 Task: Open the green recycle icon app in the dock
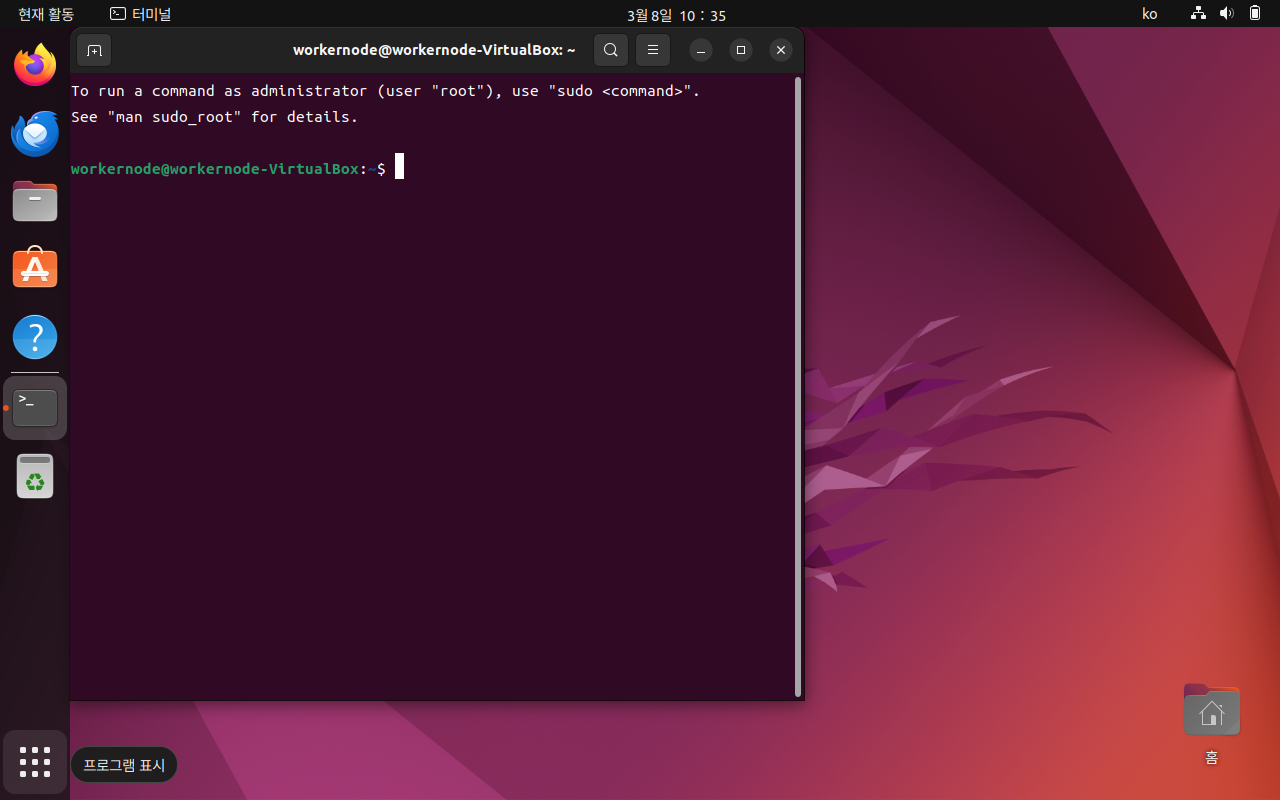pyautogui.click(x=35, y=476)
